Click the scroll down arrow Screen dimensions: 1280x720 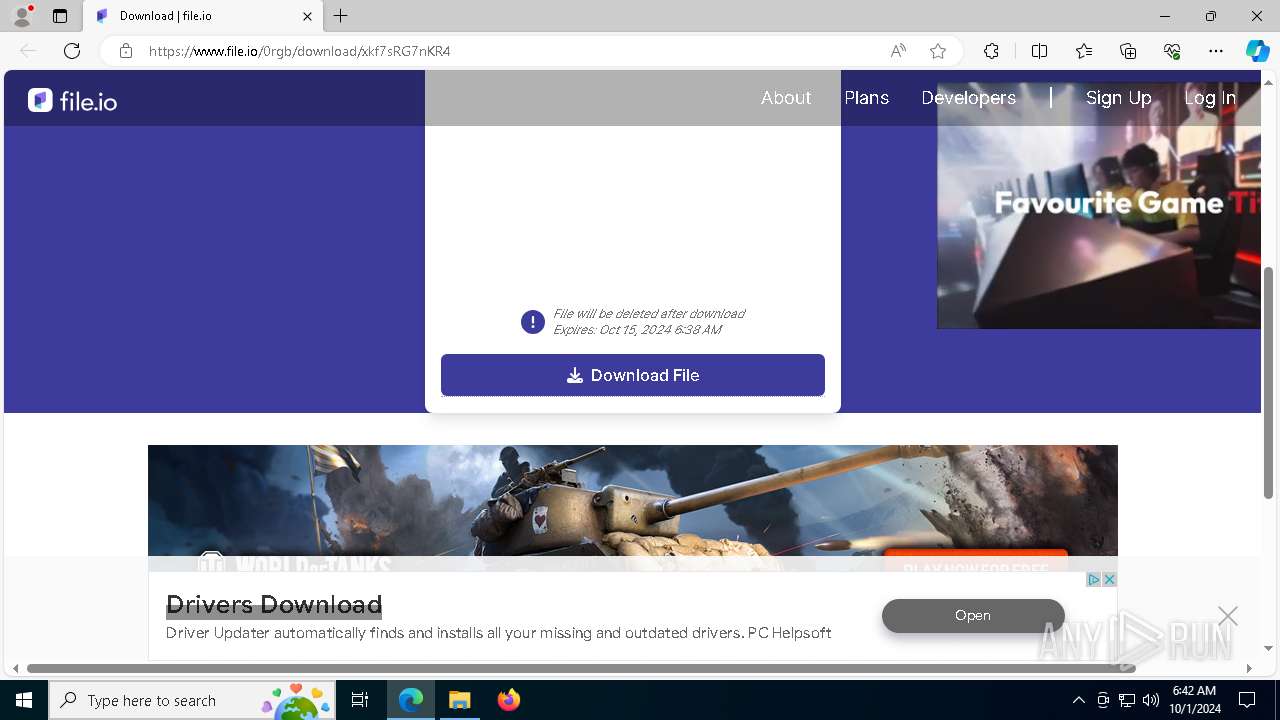1269,648
